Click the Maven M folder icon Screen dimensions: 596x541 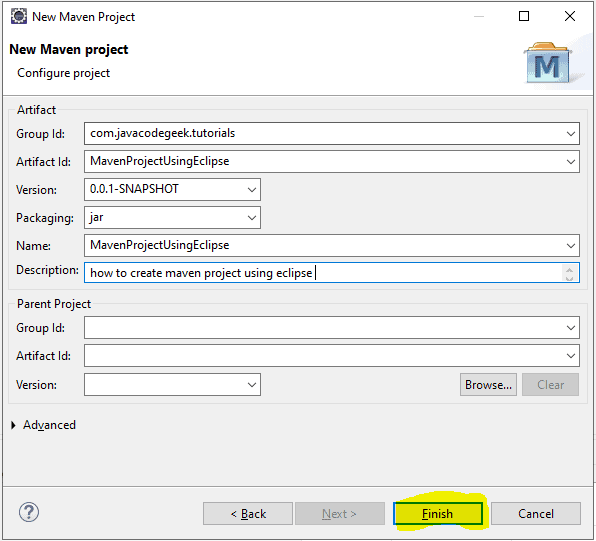(548, 63)
